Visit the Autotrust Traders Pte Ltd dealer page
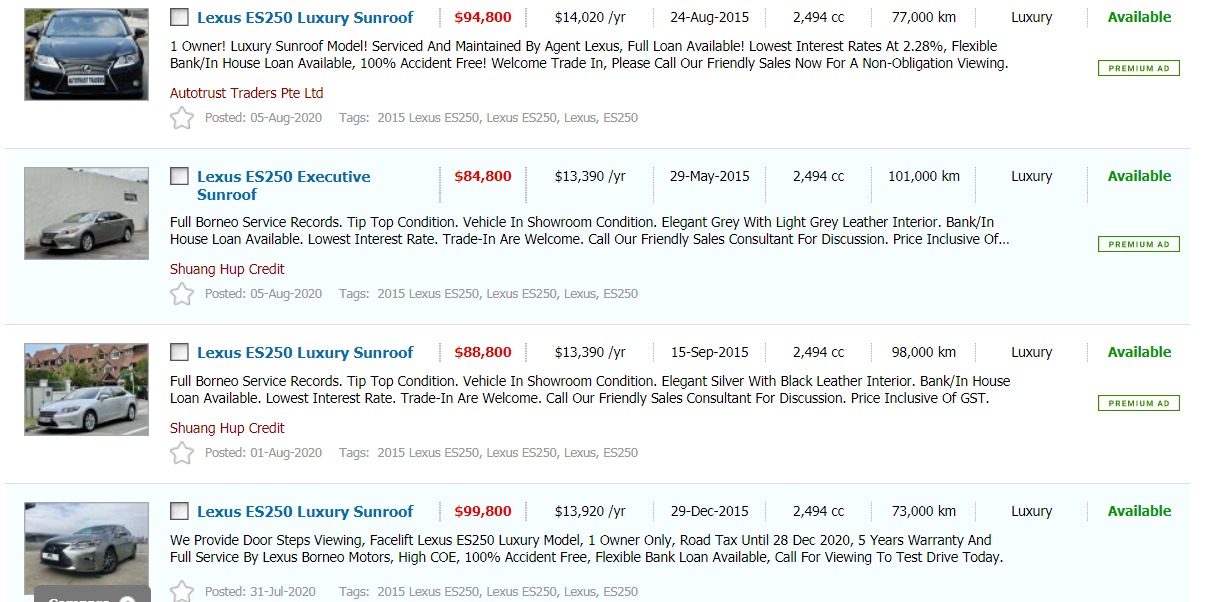Screen dimensions: 1216x602 (246, 93)
